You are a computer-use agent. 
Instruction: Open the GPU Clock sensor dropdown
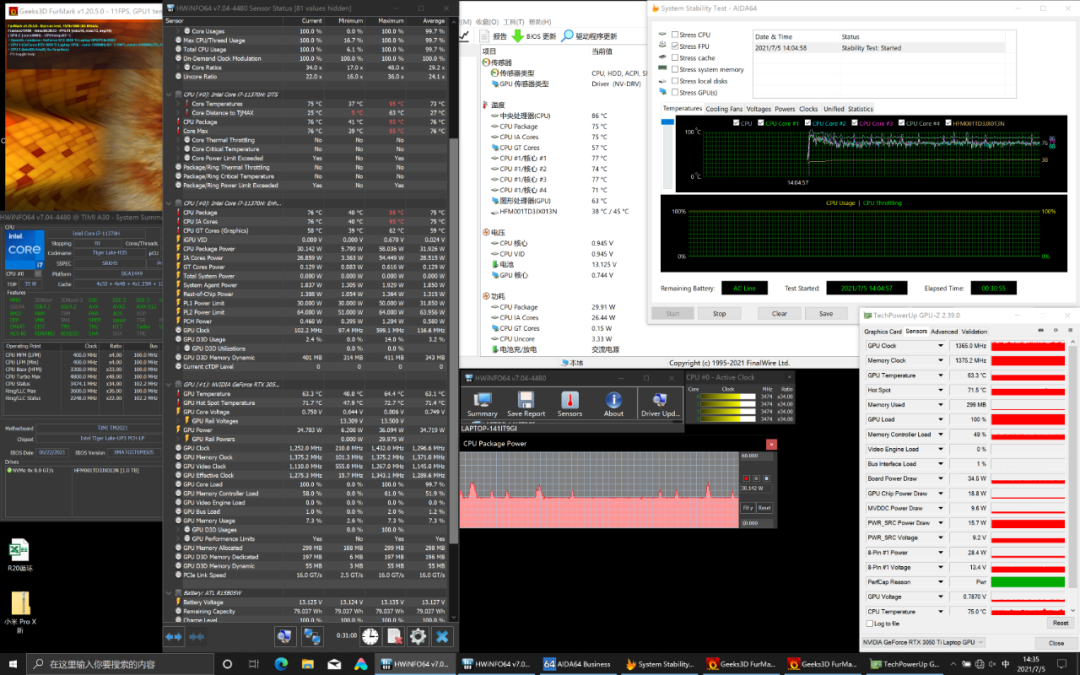pyautogui.click(x=940, y=346)
